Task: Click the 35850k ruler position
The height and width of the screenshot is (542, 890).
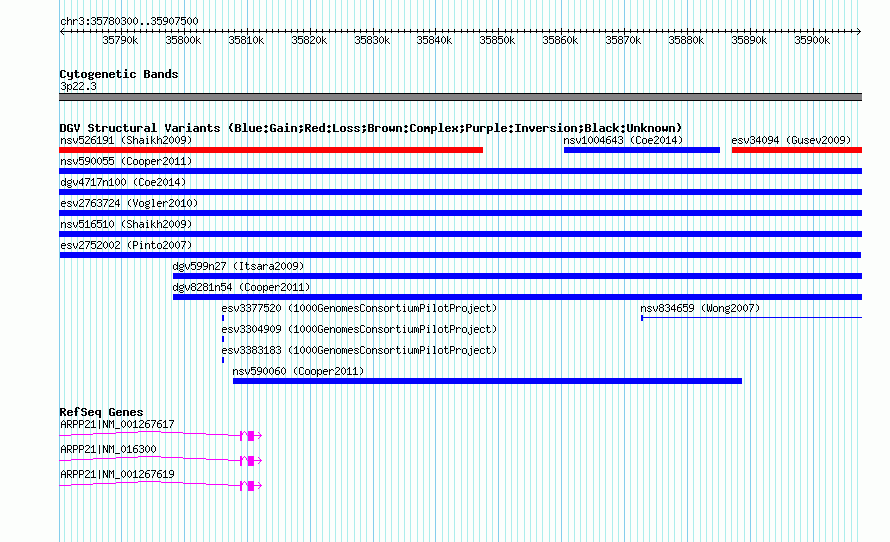Action: 497,40
